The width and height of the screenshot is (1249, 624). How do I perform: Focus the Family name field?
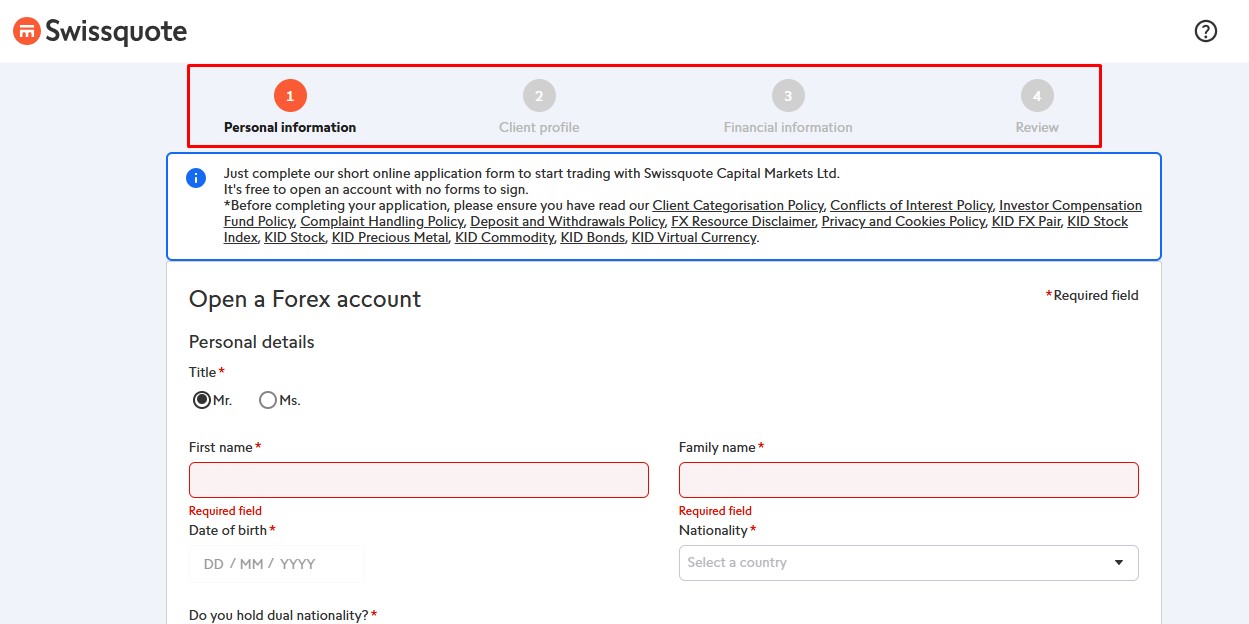[x=908, y=480]
